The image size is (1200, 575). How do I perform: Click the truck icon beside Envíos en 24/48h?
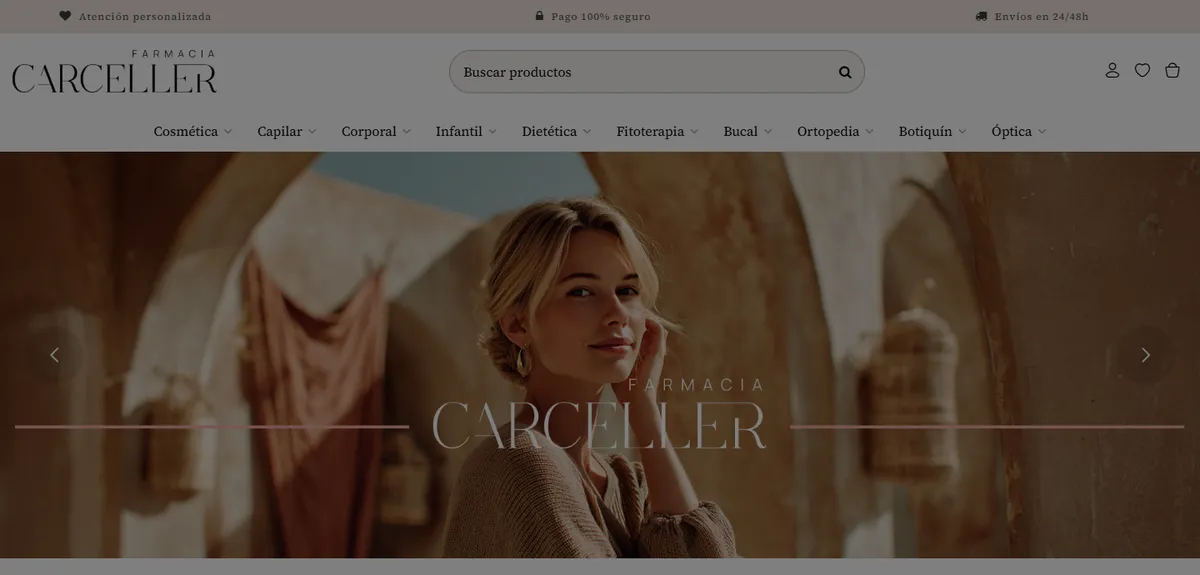coord(981,16)
